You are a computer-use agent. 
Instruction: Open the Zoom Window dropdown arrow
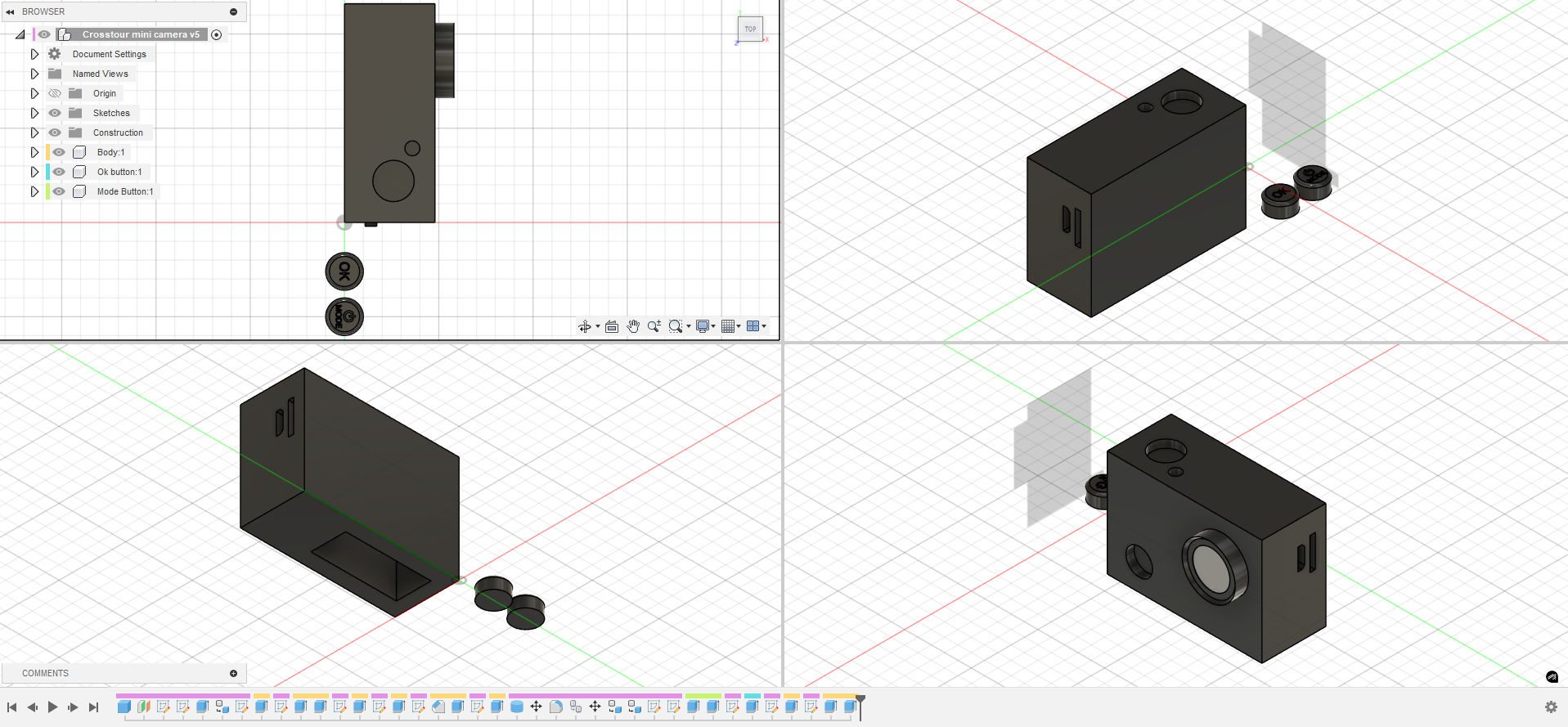tap(689, 326)
